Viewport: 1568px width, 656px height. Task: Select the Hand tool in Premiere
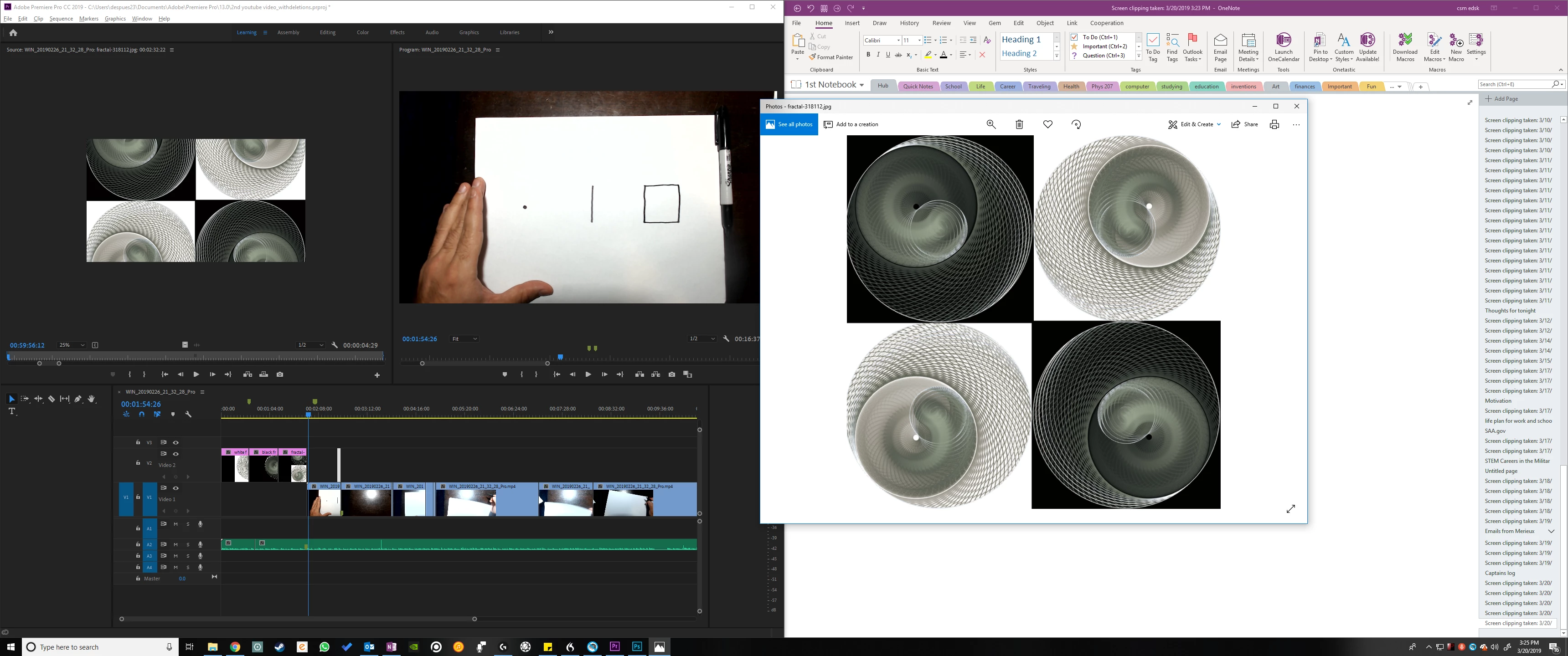[x=91, y=399]
